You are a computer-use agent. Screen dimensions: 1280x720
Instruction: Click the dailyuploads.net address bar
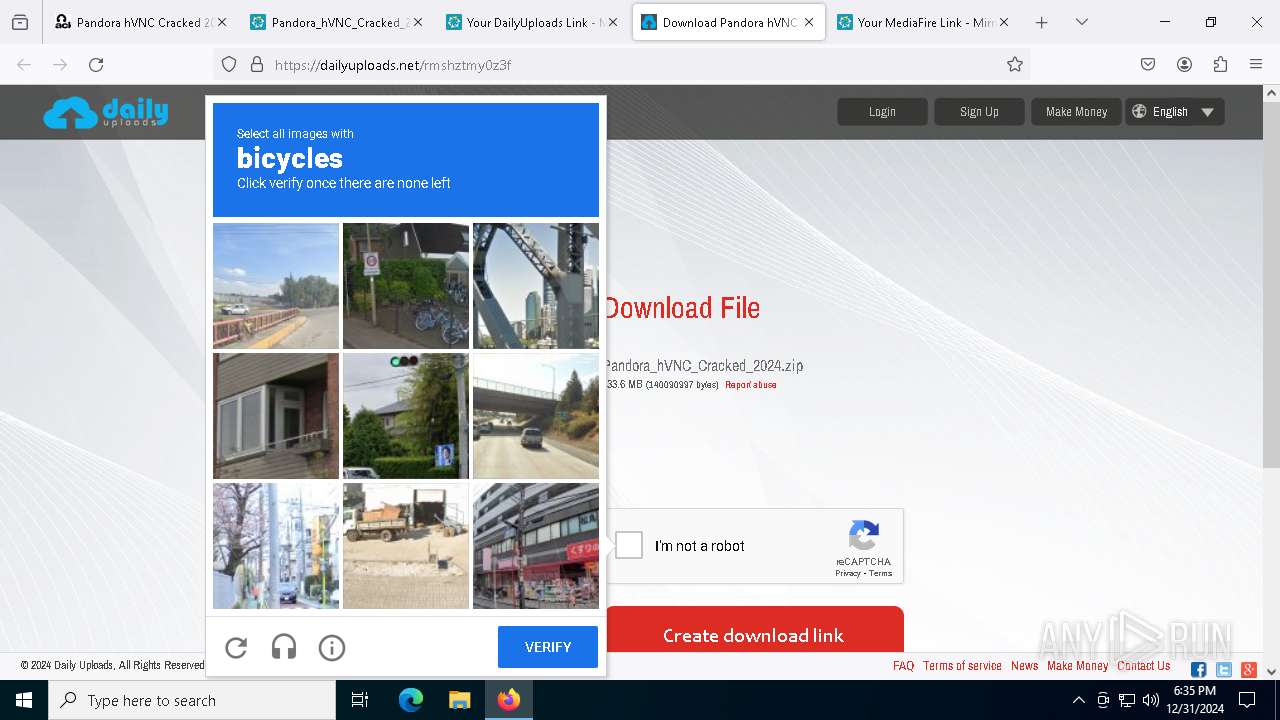[620, 64]
